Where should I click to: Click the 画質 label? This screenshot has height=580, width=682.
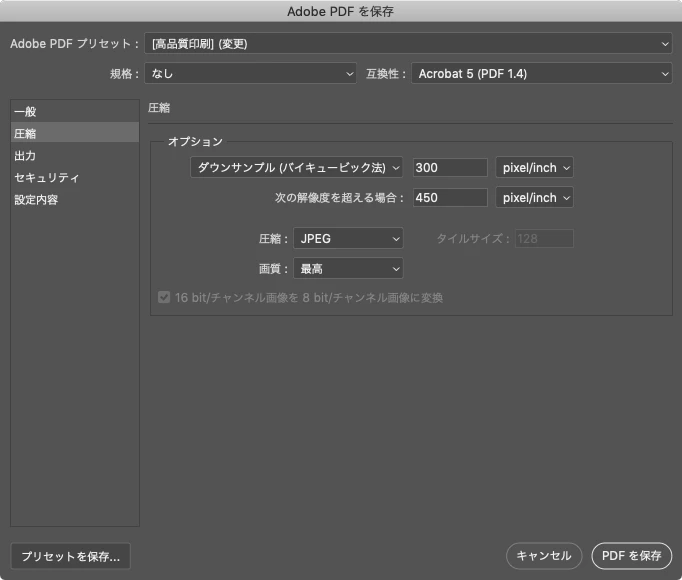click(273, 269)
